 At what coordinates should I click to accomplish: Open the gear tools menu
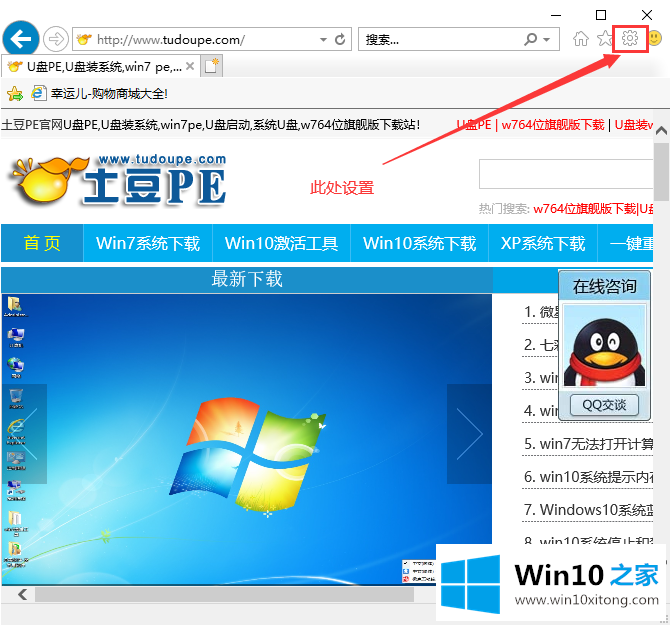click(x=630, y=39)
